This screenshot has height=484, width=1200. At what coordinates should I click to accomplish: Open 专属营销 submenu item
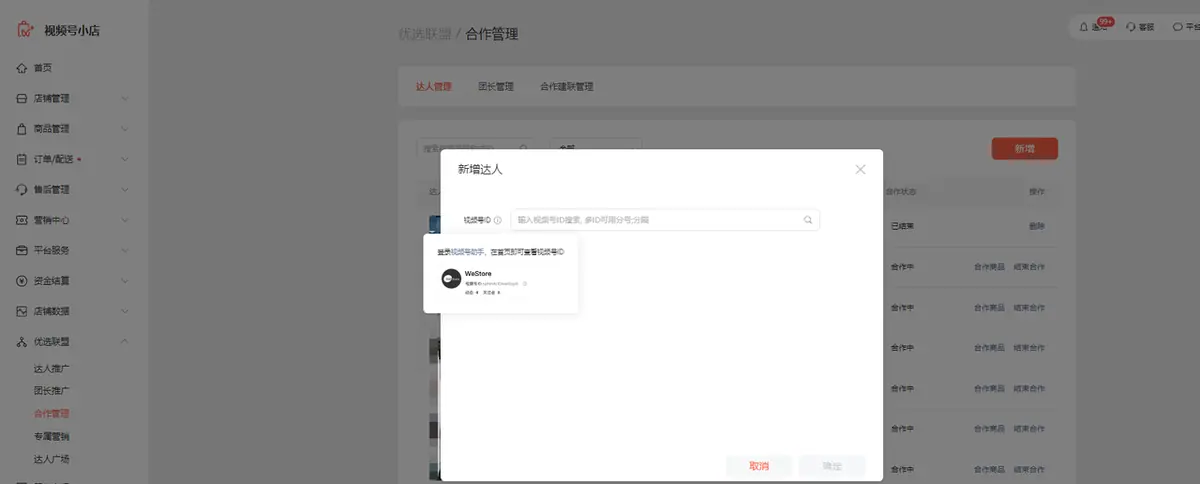(x=52, y=436)
